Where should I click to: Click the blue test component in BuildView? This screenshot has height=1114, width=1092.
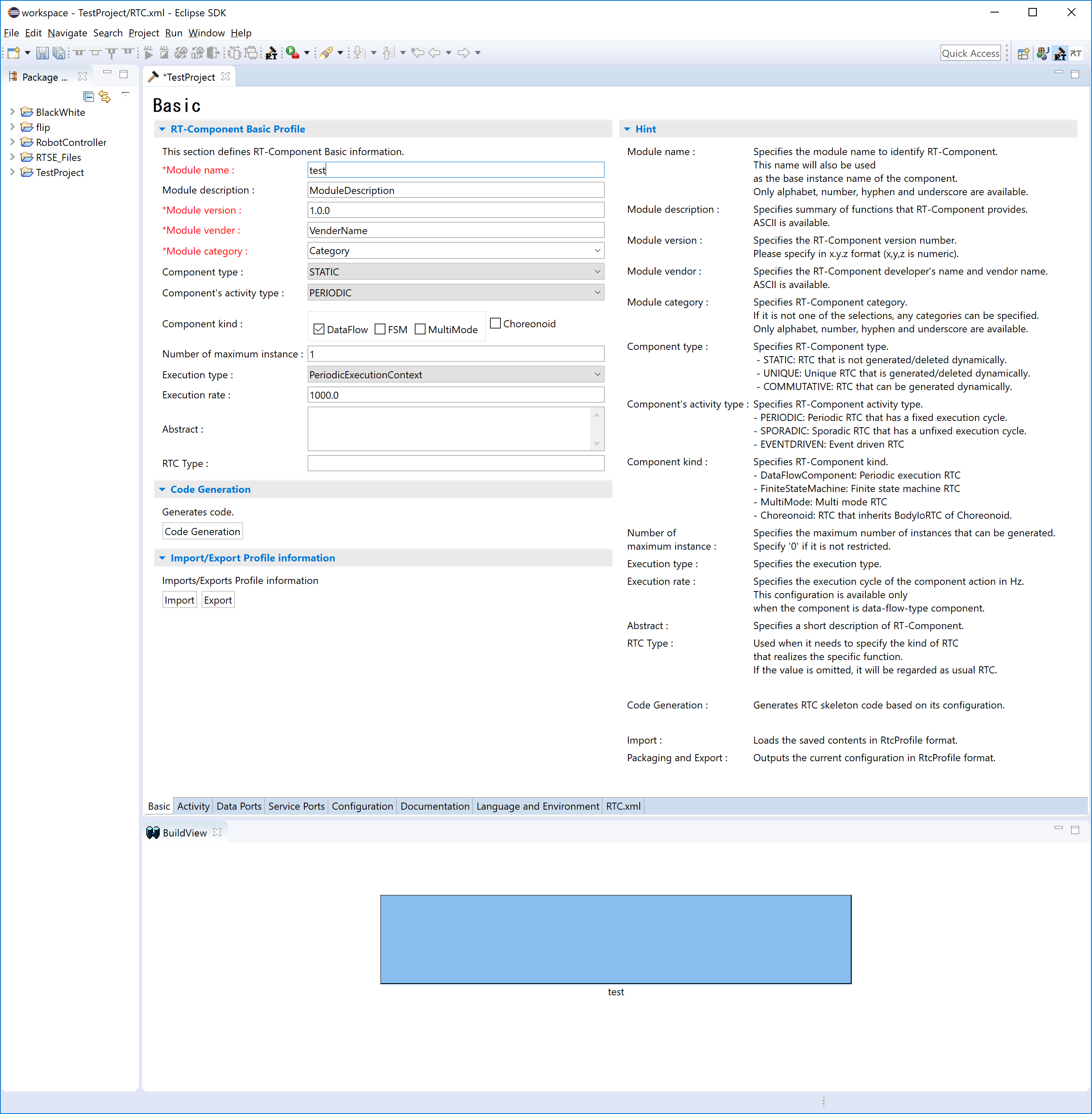[616, 939]
